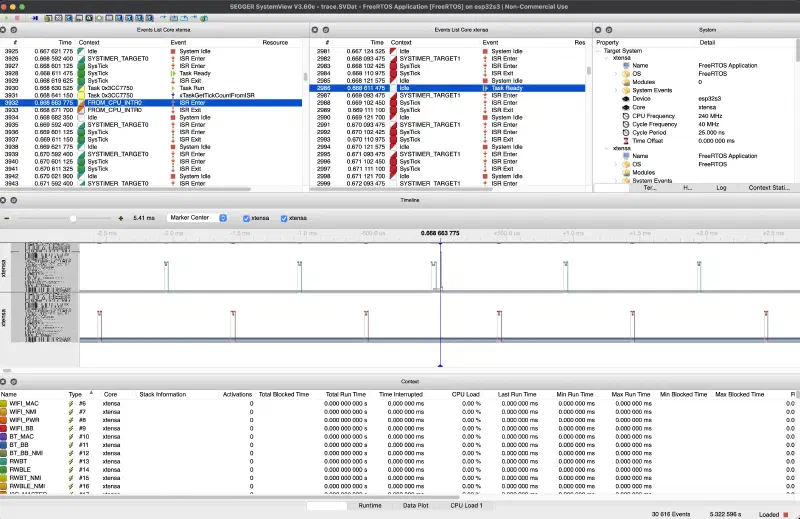Click the globe icon ending the toolbar
Screen dimensions: 800x519
tap(204, 18)
